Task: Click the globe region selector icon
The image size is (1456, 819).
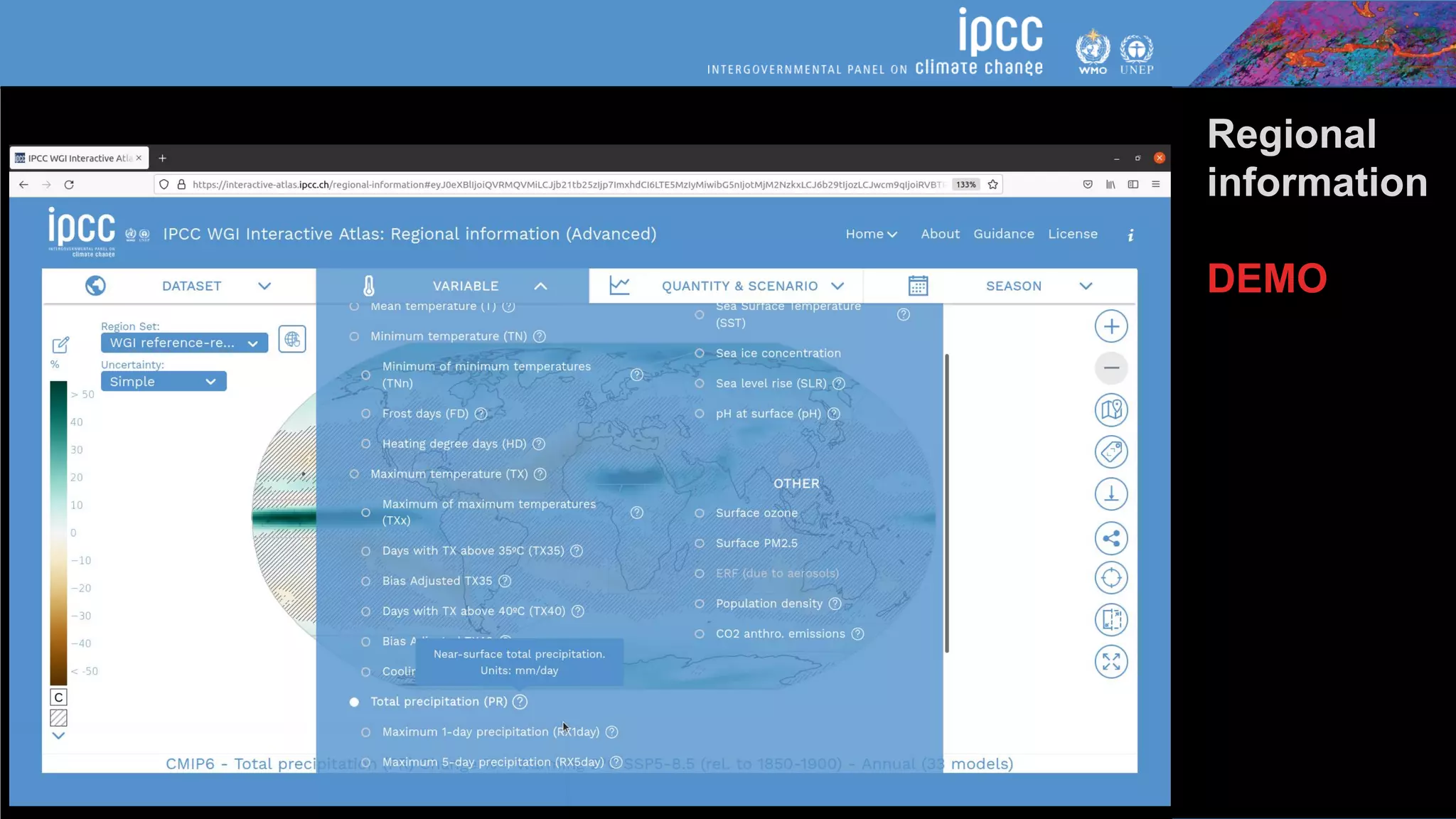Action: click(292, 339)
